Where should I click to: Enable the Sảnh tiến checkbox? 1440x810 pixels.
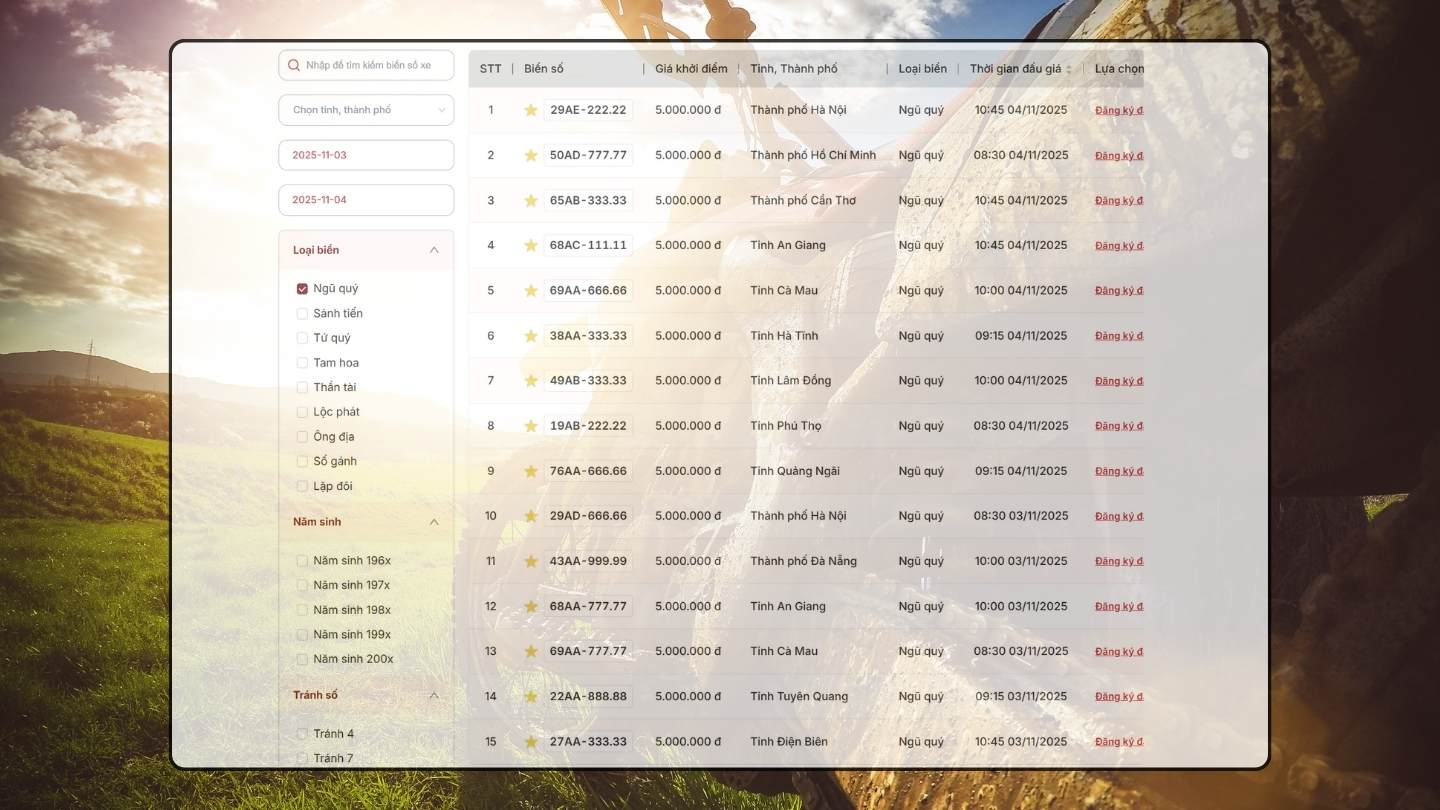coord(302,313)
